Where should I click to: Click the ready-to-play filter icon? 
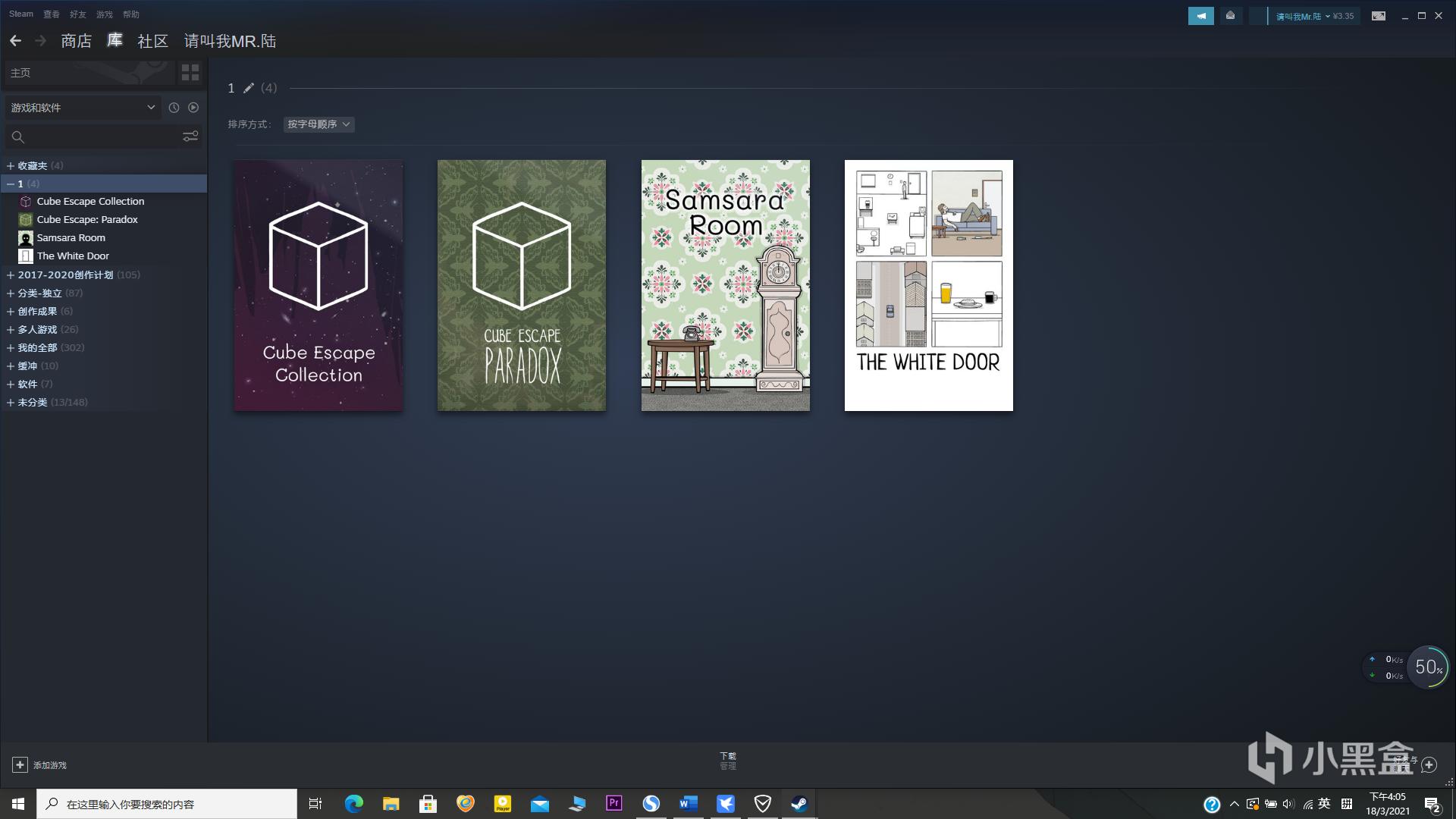(193, 108)
